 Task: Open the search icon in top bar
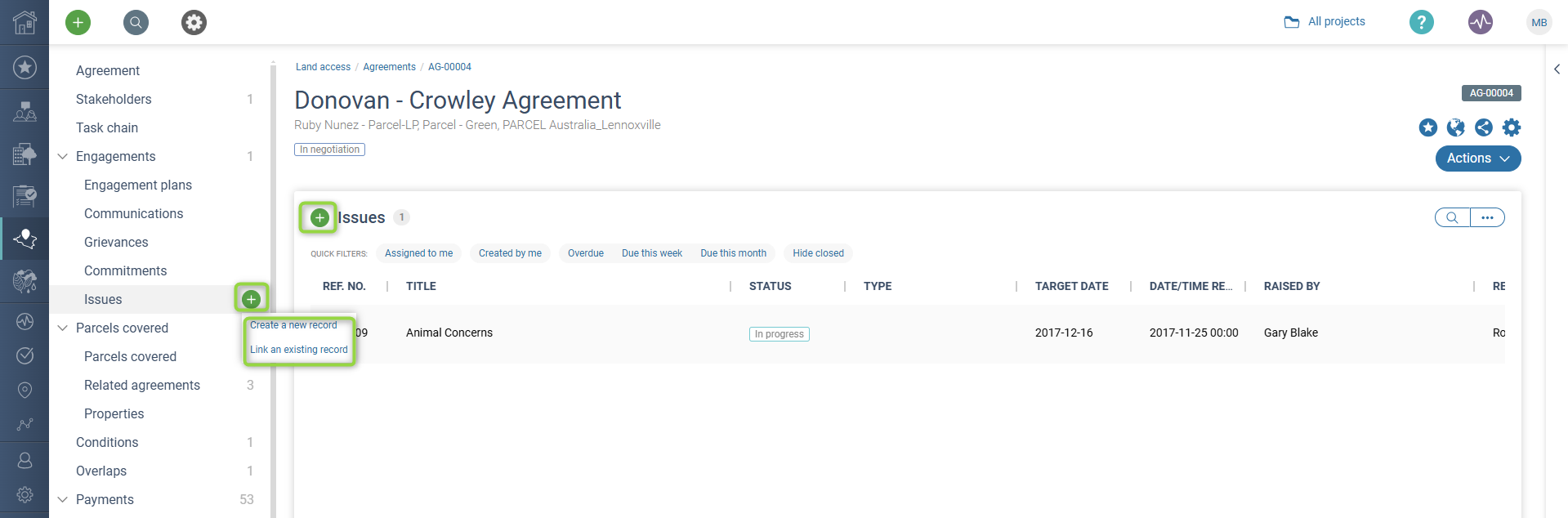[x=136, y=22]
